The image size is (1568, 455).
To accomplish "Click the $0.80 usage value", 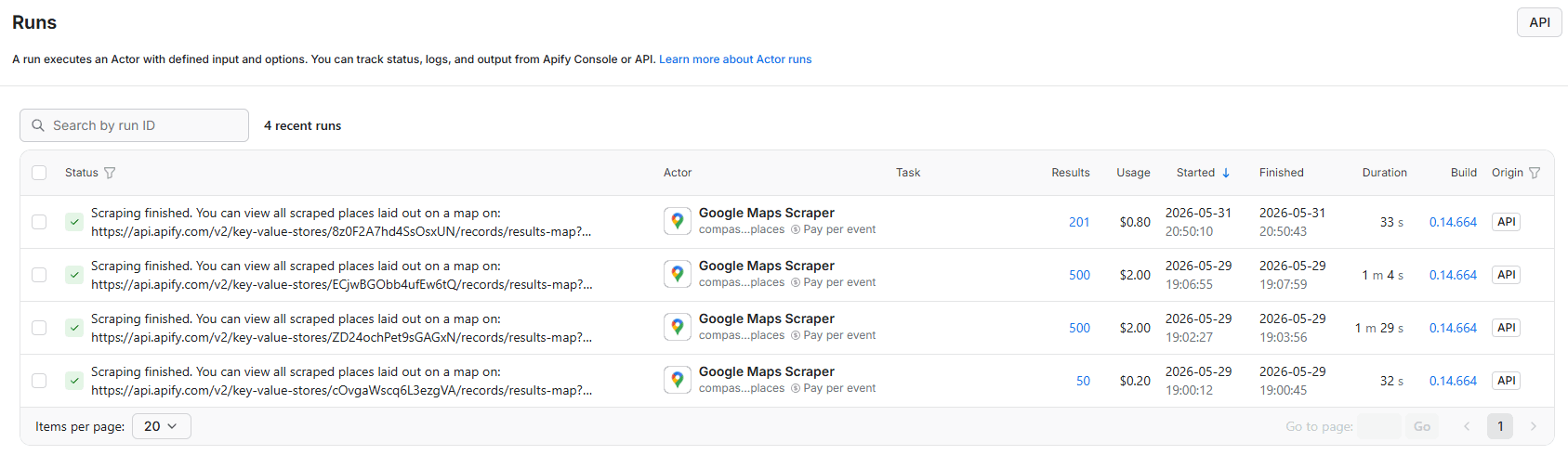I will pyautogui.click(x=1135, y=222).
